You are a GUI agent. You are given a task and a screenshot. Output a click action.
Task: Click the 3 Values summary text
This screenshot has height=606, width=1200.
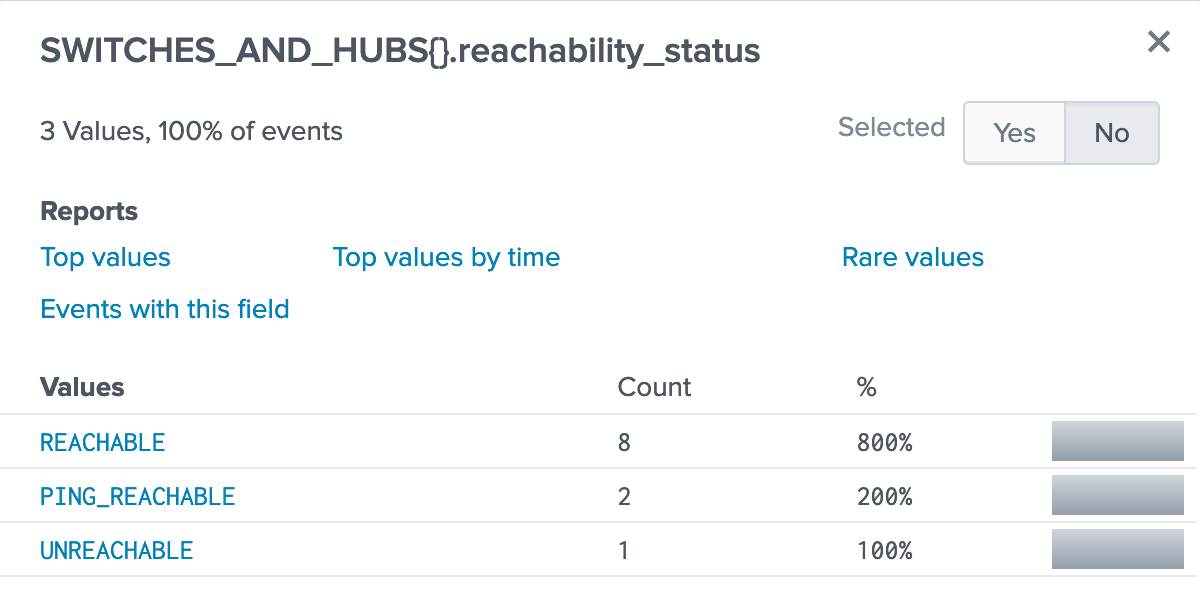pos(190,131)
